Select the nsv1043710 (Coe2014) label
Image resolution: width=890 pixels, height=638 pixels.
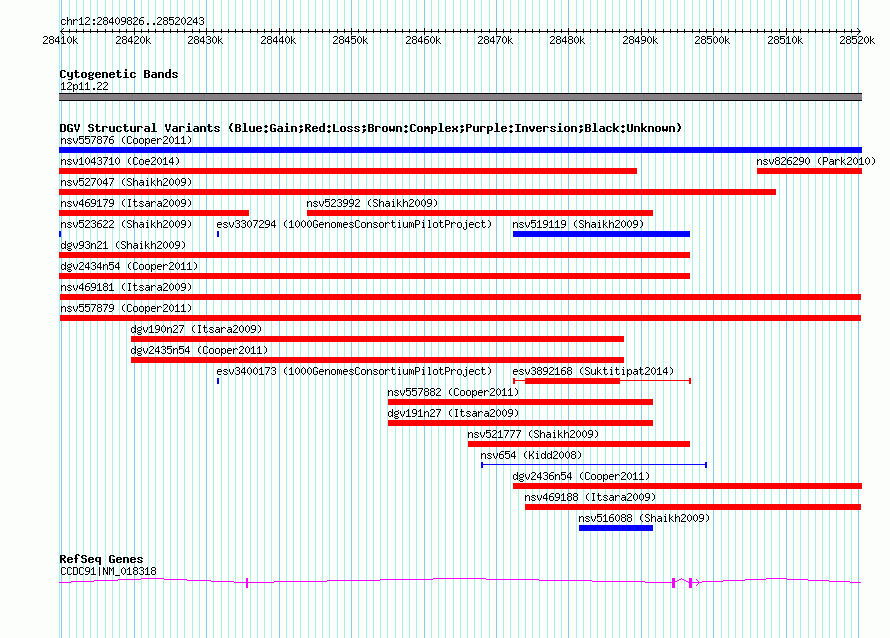[x=120, y=161]
